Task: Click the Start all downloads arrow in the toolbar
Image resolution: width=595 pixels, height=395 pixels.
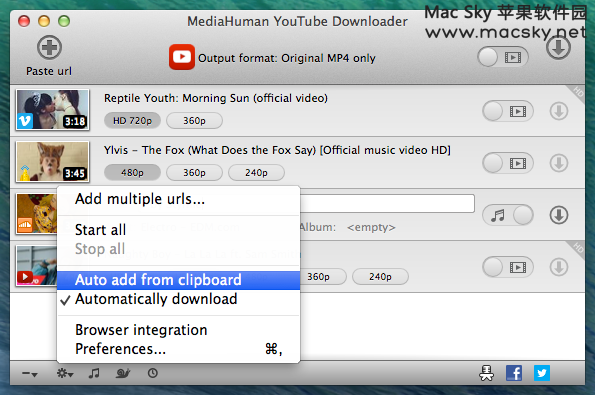Action: [x=558, y=48]
